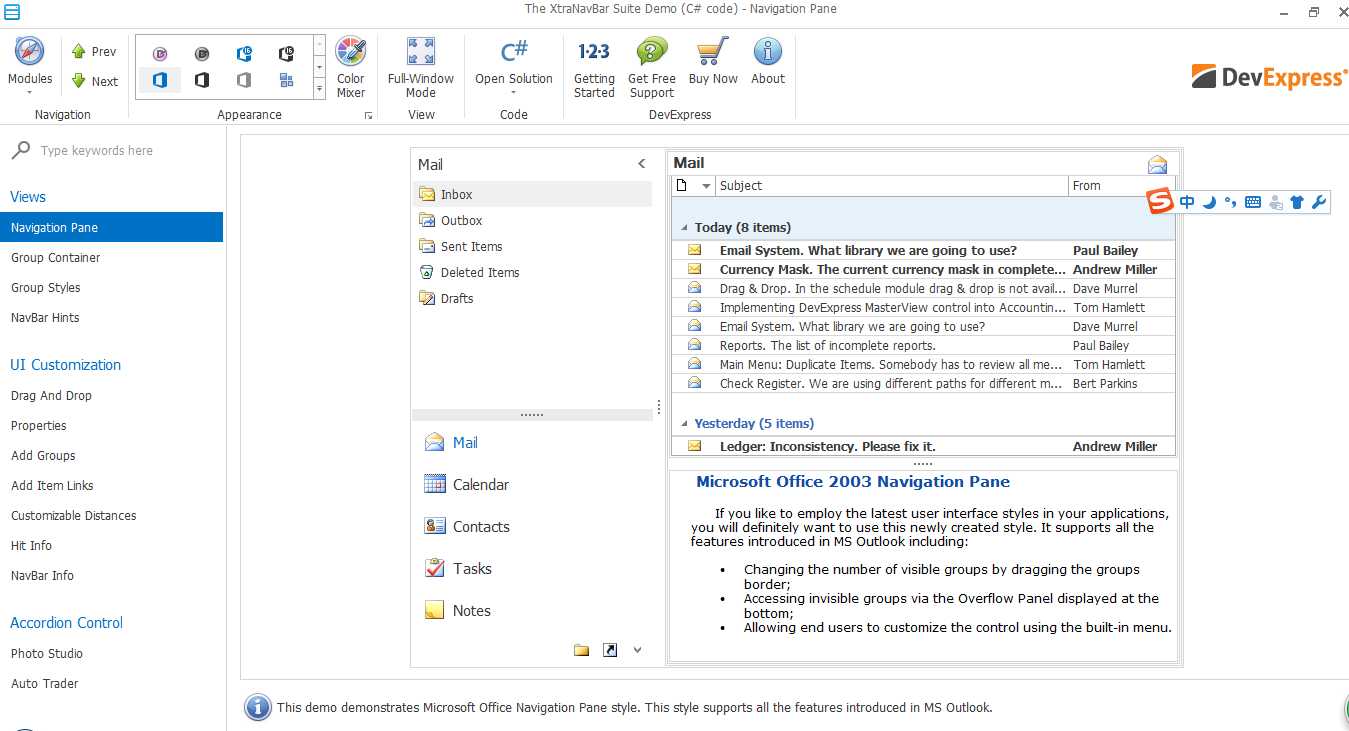The height and width of the screenshot is (731, 1349).
Task: Click the Sogou input method logo
Action: (x=1160, y=202)
